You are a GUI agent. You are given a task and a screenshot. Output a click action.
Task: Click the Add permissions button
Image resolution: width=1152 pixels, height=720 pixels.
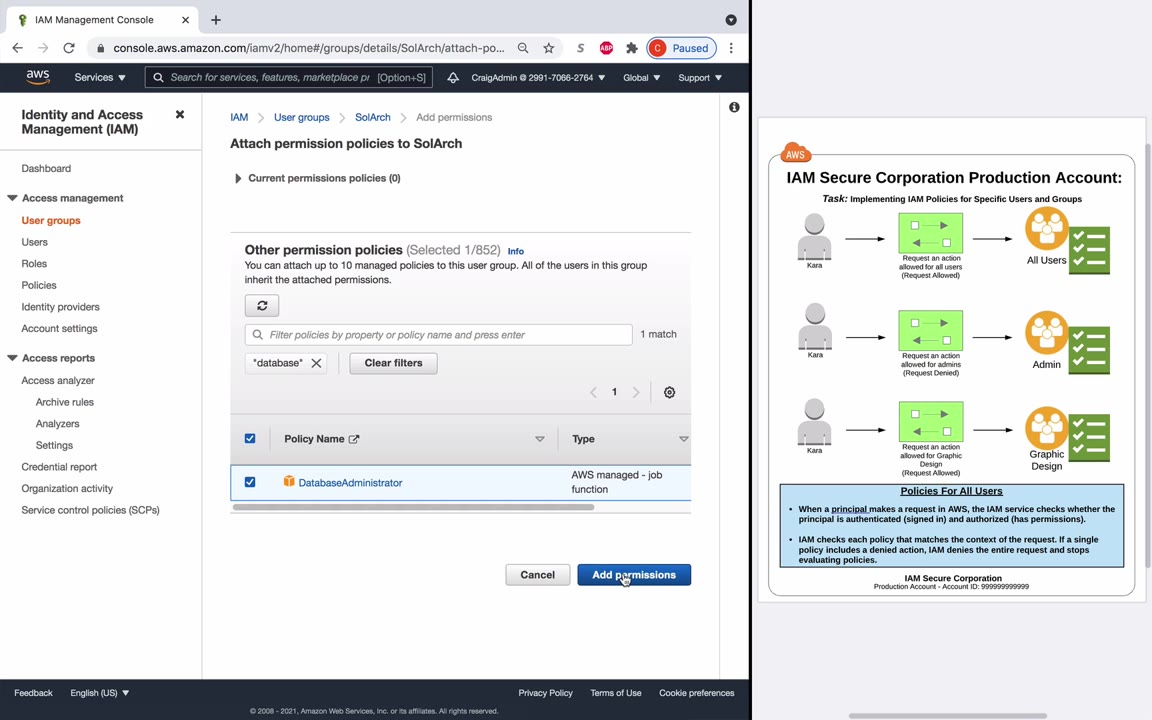coord(634,575)
